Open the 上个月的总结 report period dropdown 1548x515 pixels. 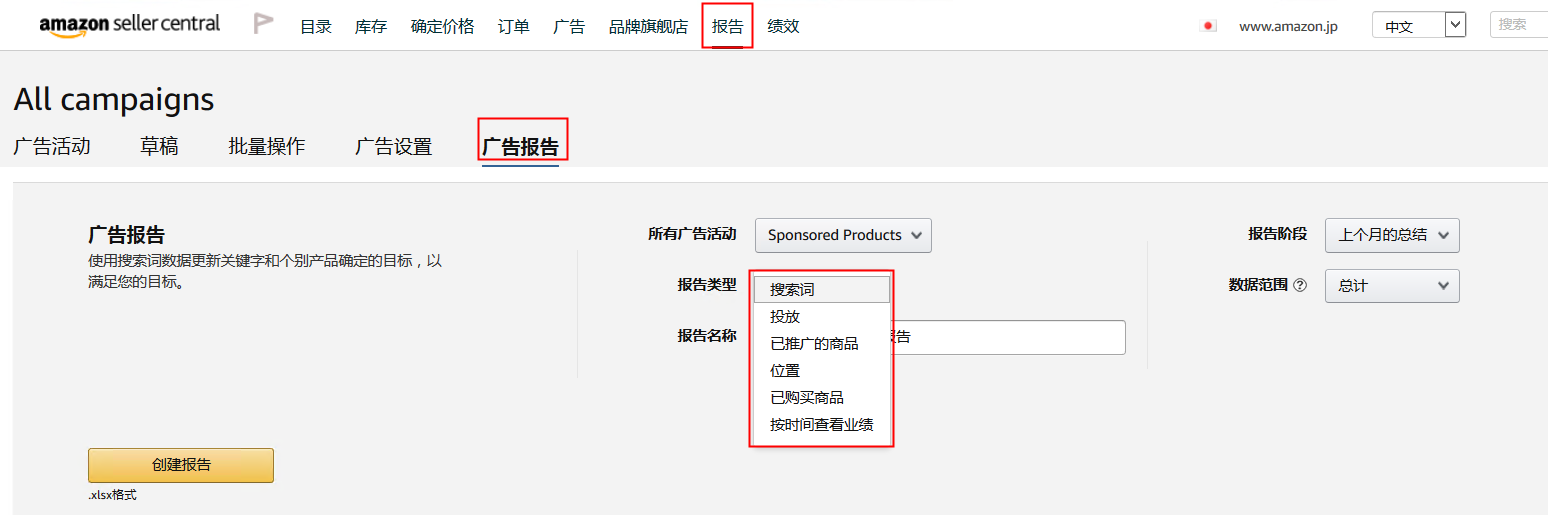point(1392,235)
